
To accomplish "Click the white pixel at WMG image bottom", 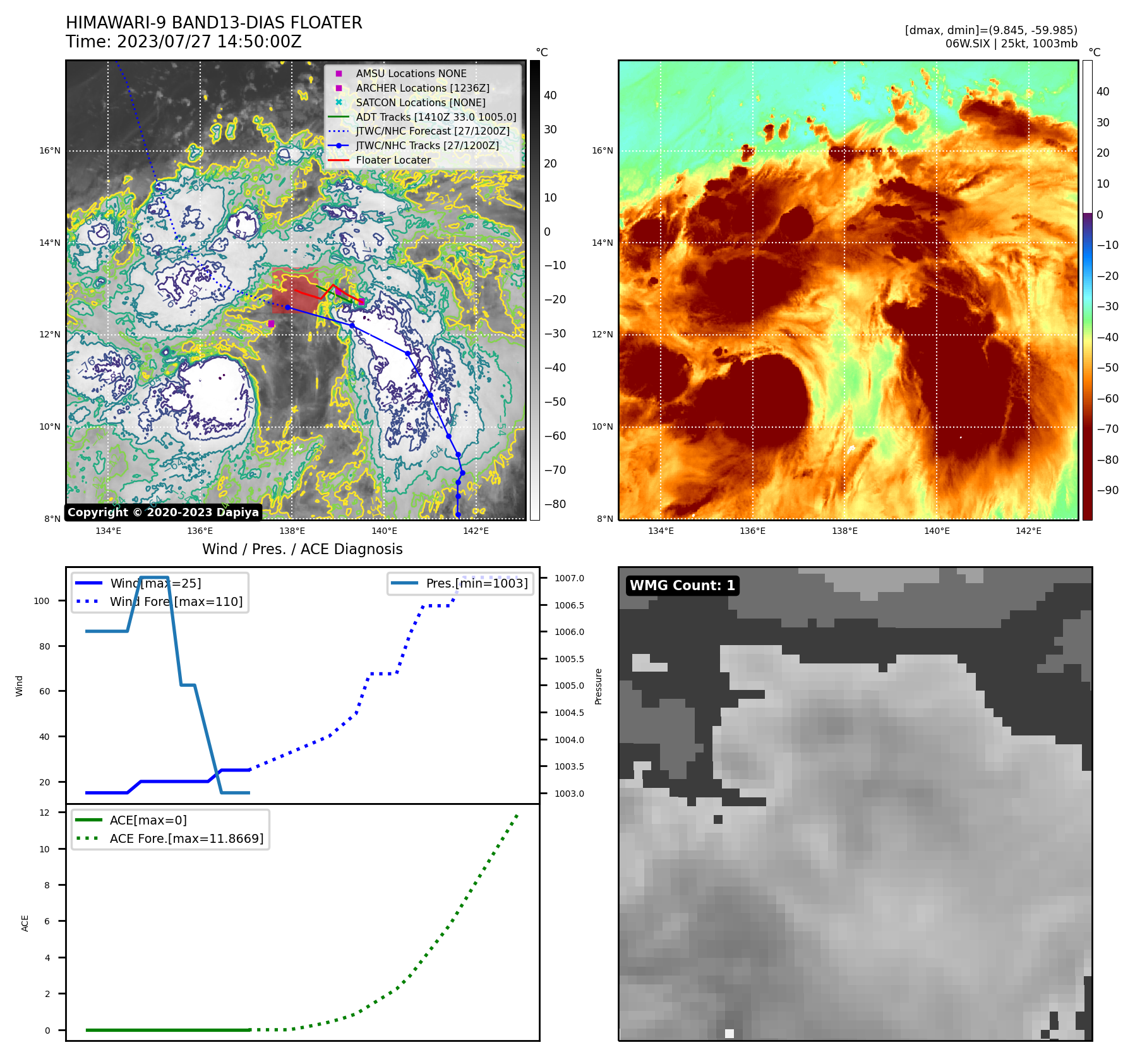I will (x=730, y=1034).
